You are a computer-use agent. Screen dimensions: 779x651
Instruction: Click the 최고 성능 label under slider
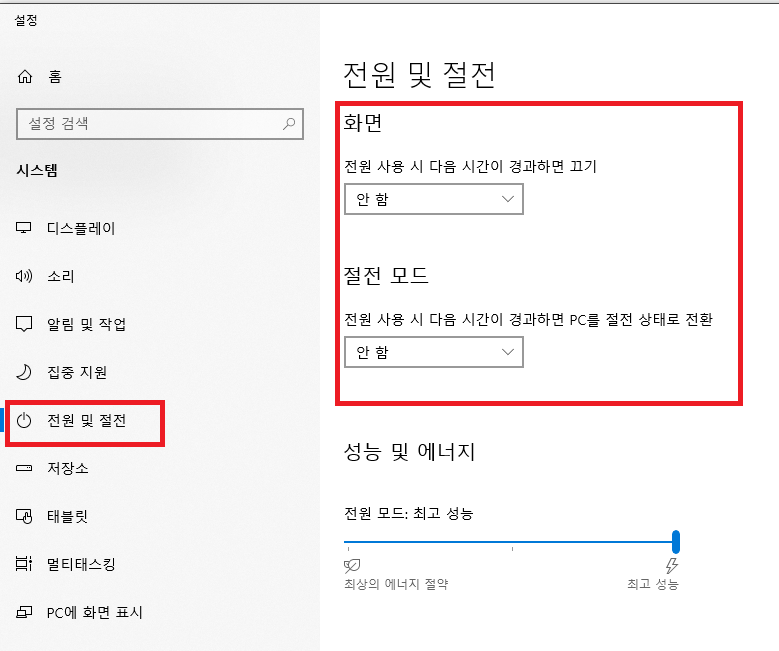click(652, 583)
